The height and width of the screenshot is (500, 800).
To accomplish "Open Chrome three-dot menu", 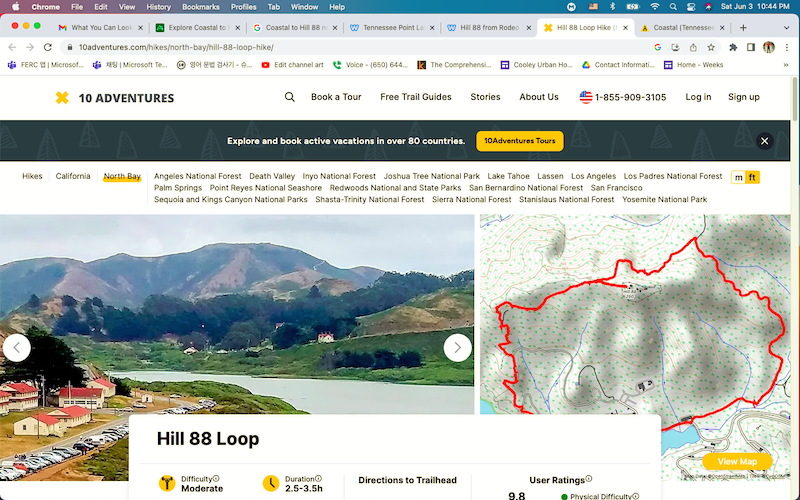I will click(x=787, y=47).
